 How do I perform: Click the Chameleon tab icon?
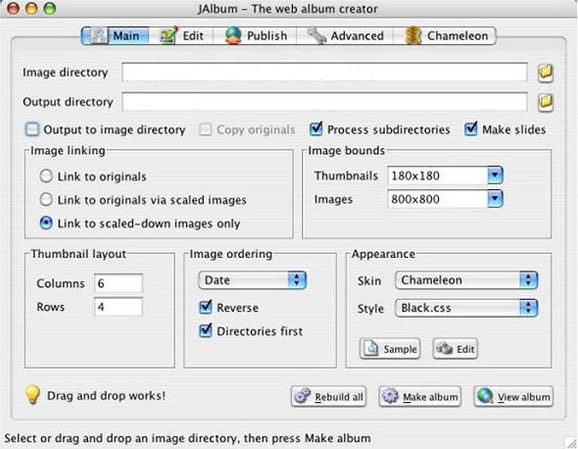coord(413,36)
